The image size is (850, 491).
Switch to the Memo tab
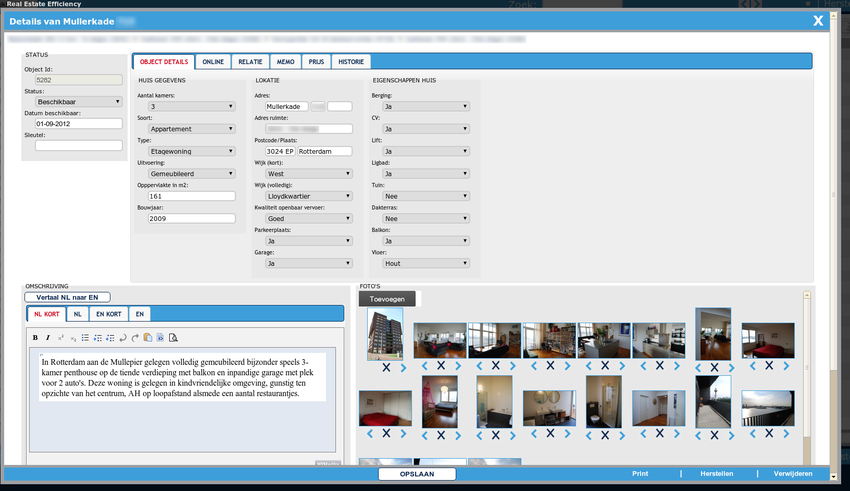[286, 62]
